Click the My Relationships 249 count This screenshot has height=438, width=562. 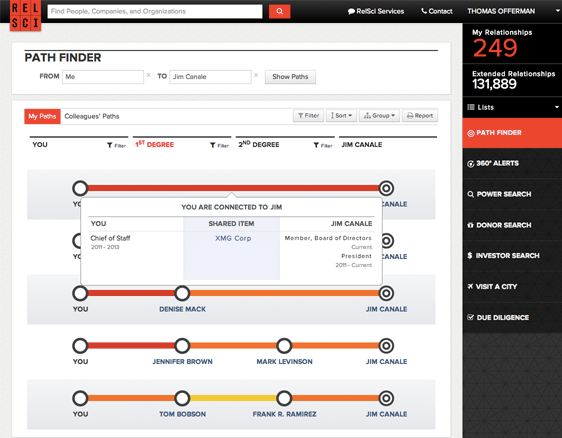click(495, 48)
